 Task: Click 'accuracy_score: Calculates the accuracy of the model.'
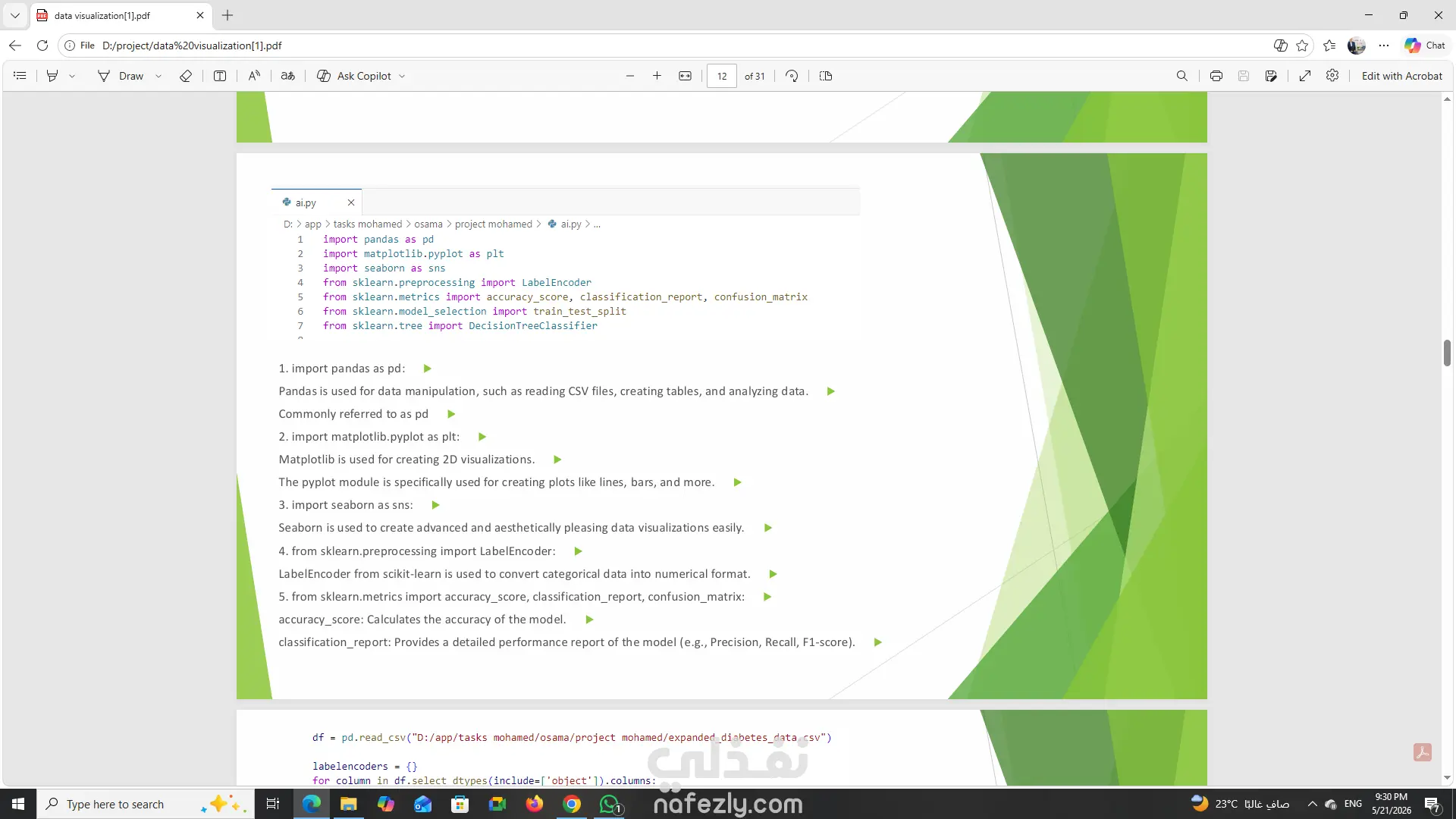click(422, 620)
